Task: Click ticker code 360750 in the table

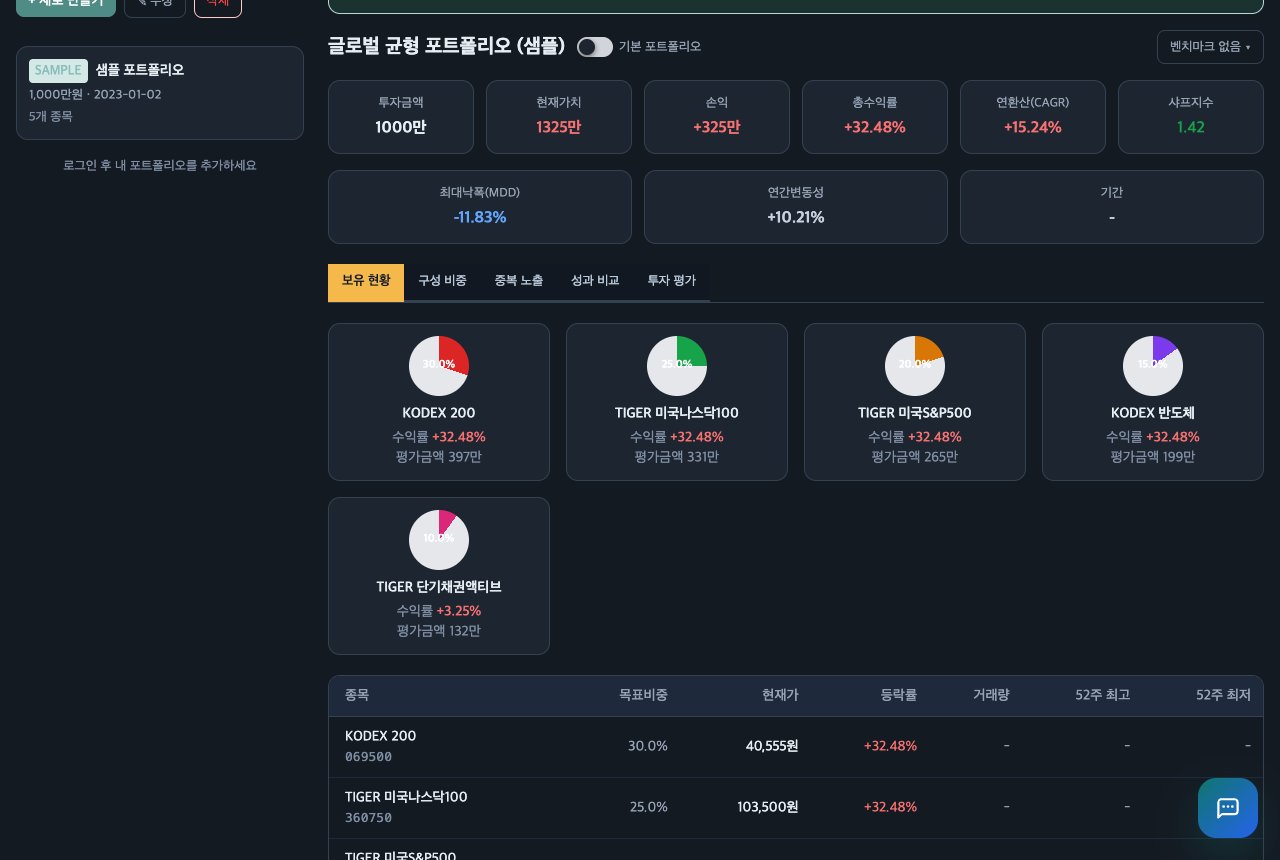Action: pos(369,818)
